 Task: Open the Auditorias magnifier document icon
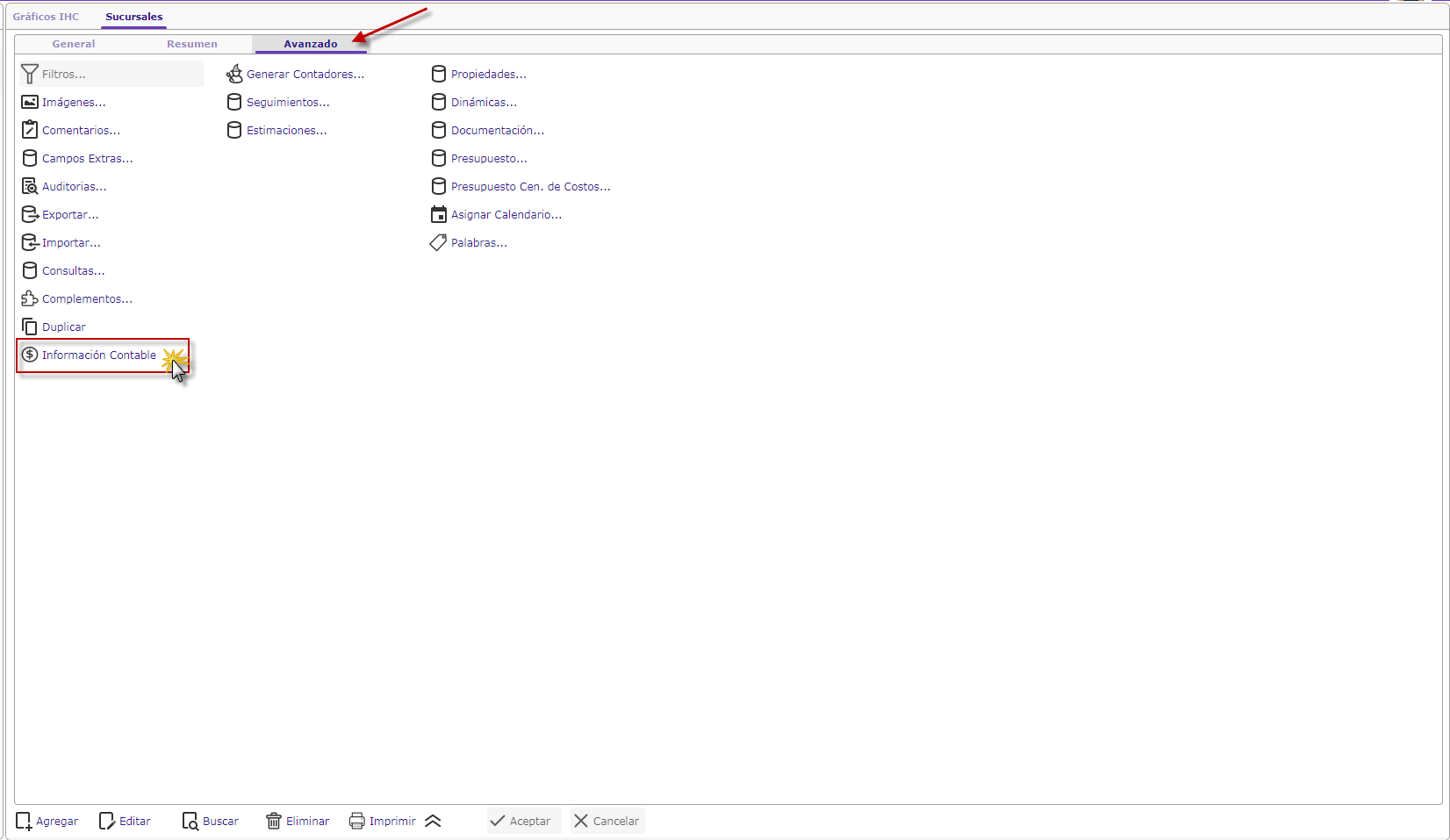tap(30, 186)
